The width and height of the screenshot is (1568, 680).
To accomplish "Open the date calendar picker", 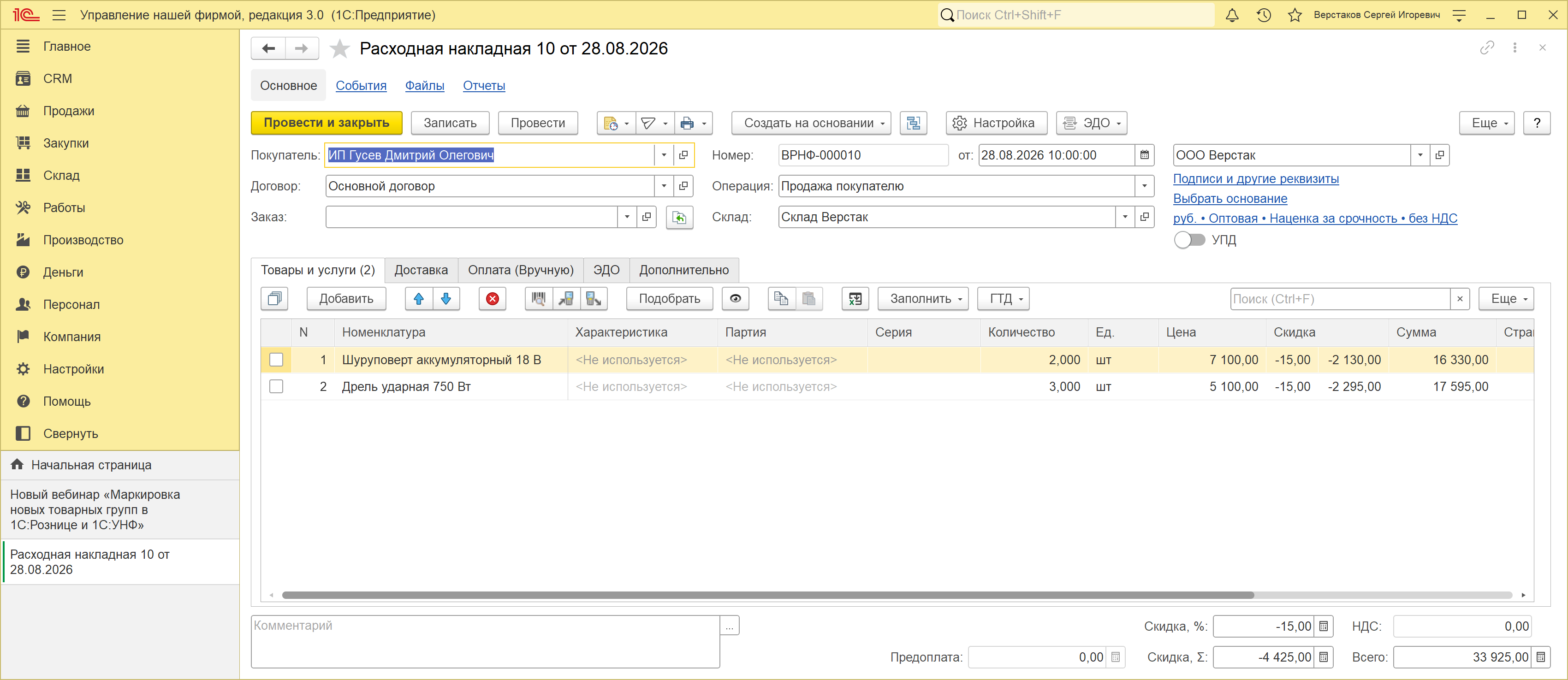I will [x=1144, y=155].
